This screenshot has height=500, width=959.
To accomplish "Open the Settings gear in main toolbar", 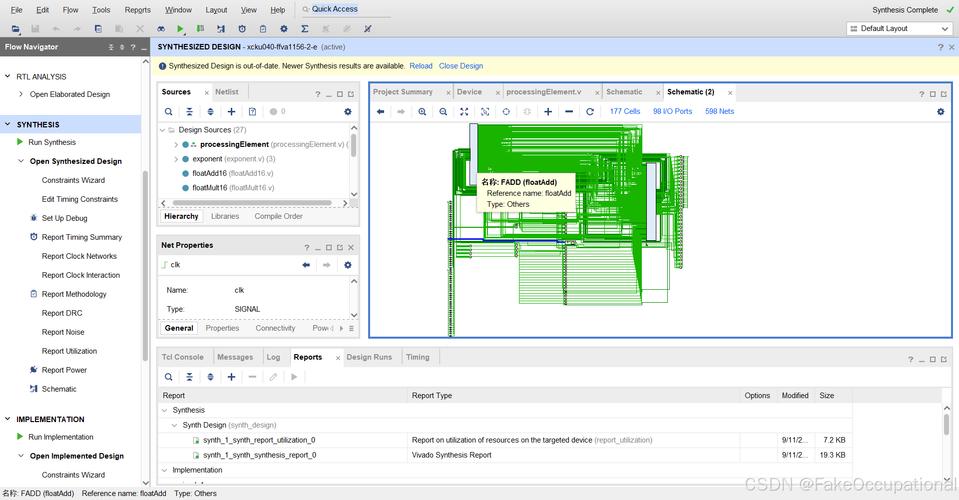I will [x=284, y=29].
